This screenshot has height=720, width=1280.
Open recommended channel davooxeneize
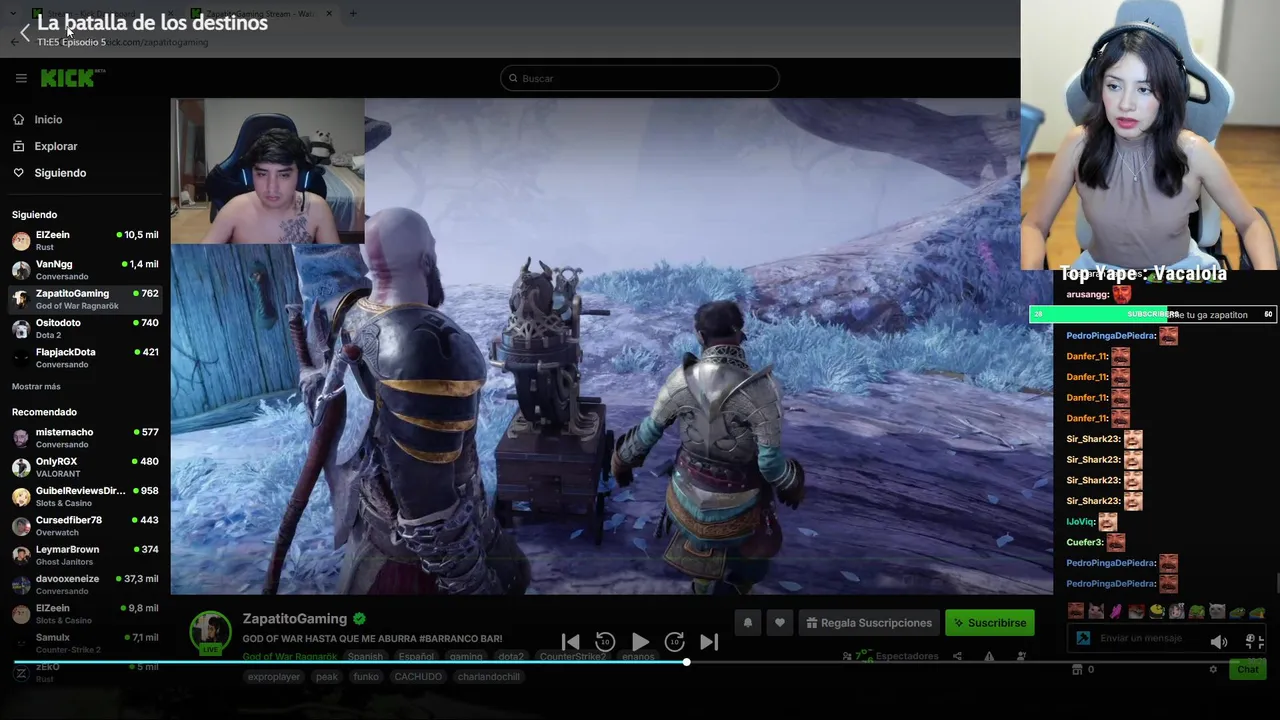(85, 584)
